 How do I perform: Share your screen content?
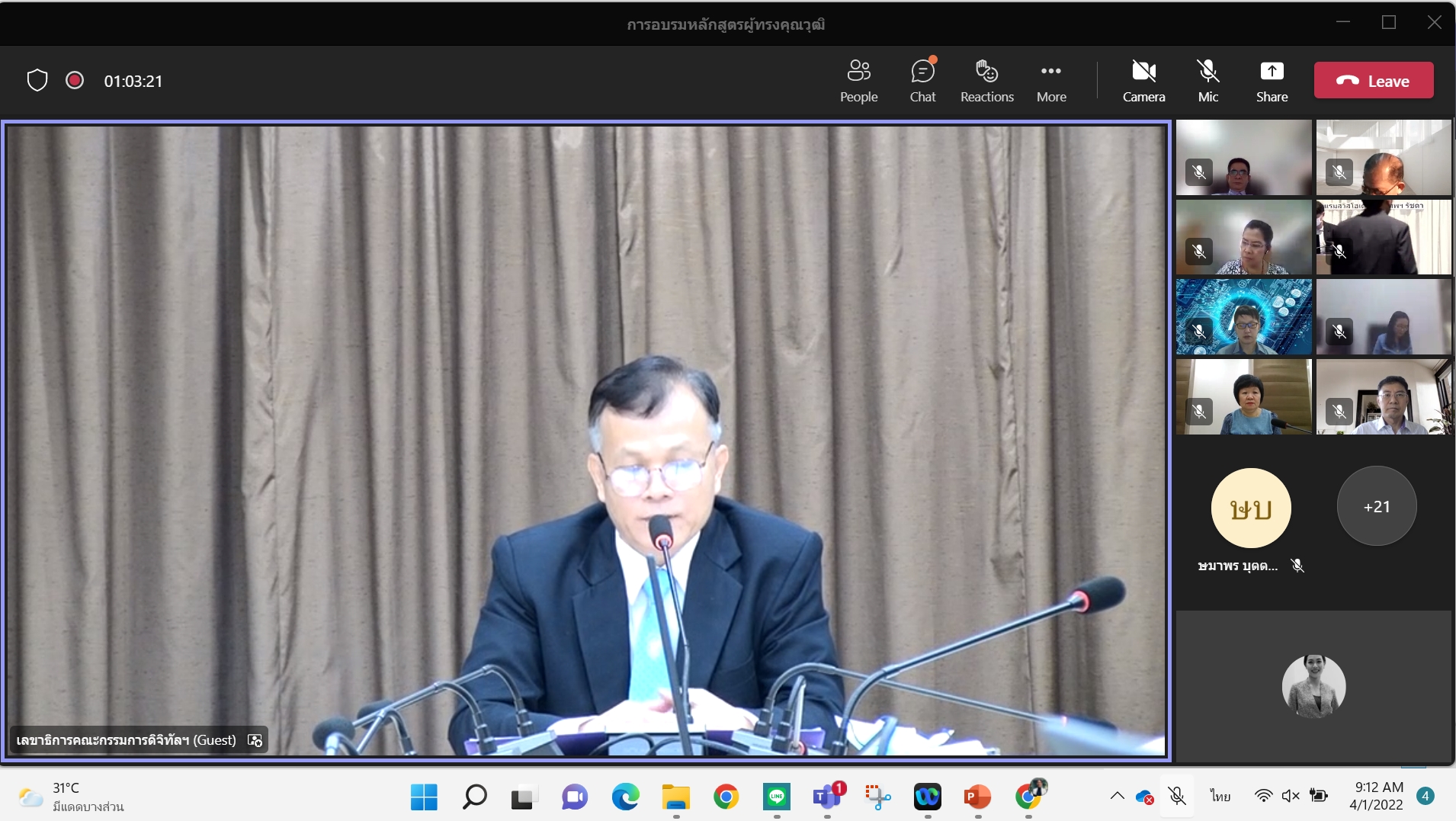(x=1272, y=80)
